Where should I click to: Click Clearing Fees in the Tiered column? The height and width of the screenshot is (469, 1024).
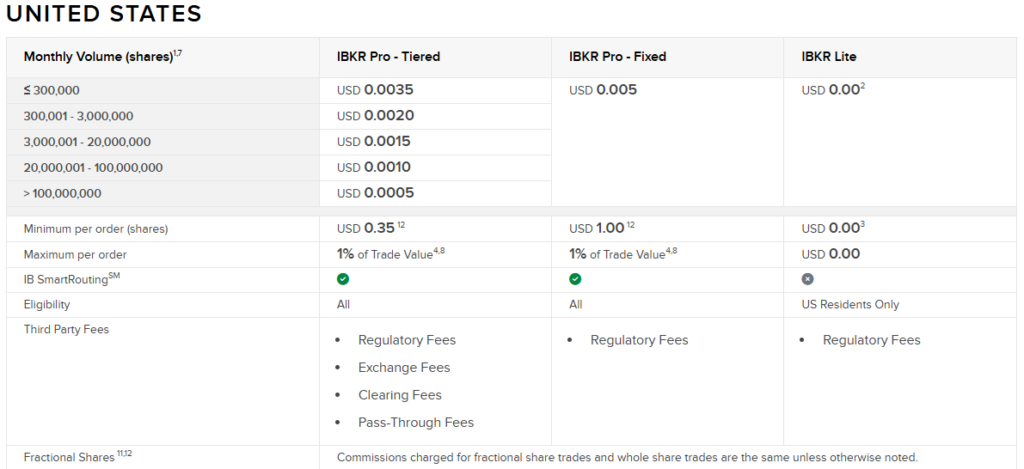pos(400,395)
